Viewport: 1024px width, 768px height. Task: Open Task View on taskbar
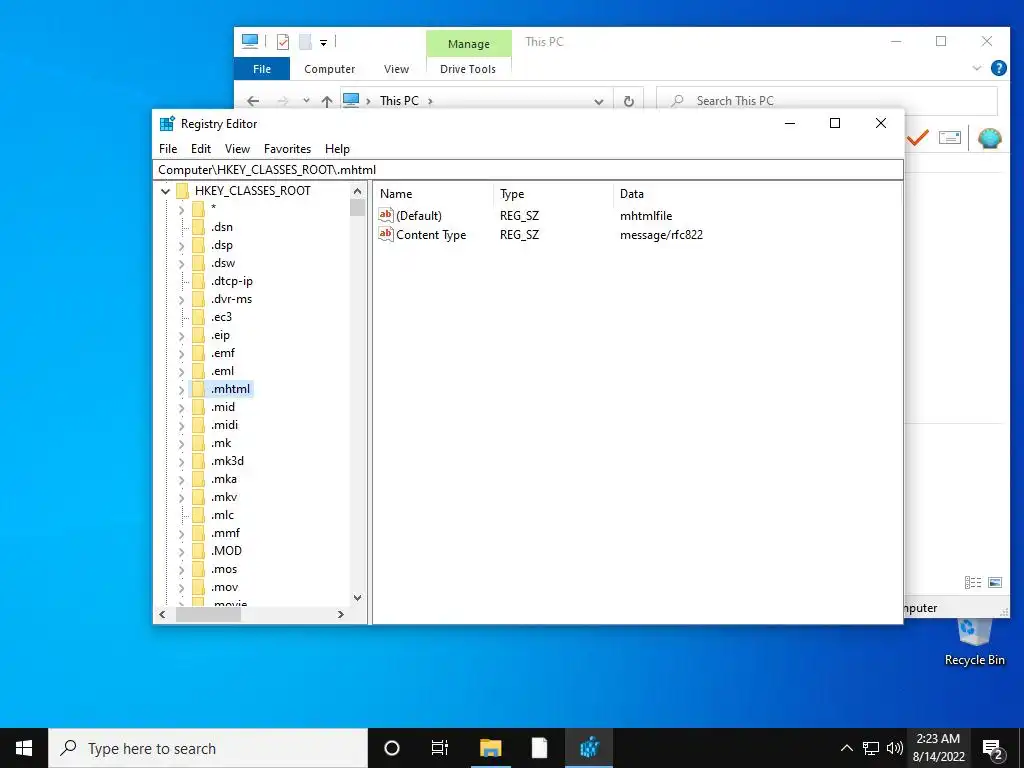pyautogui.click(x=440, y=748)
